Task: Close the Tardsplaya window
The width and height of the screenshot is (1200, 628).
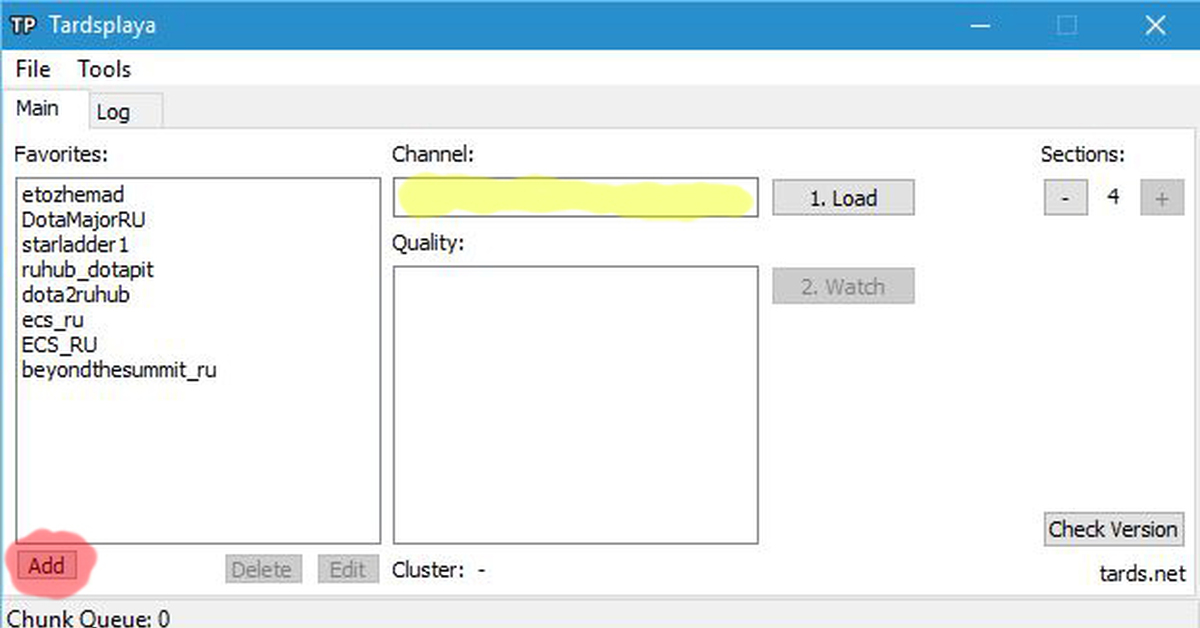Action: point(1156,26)
